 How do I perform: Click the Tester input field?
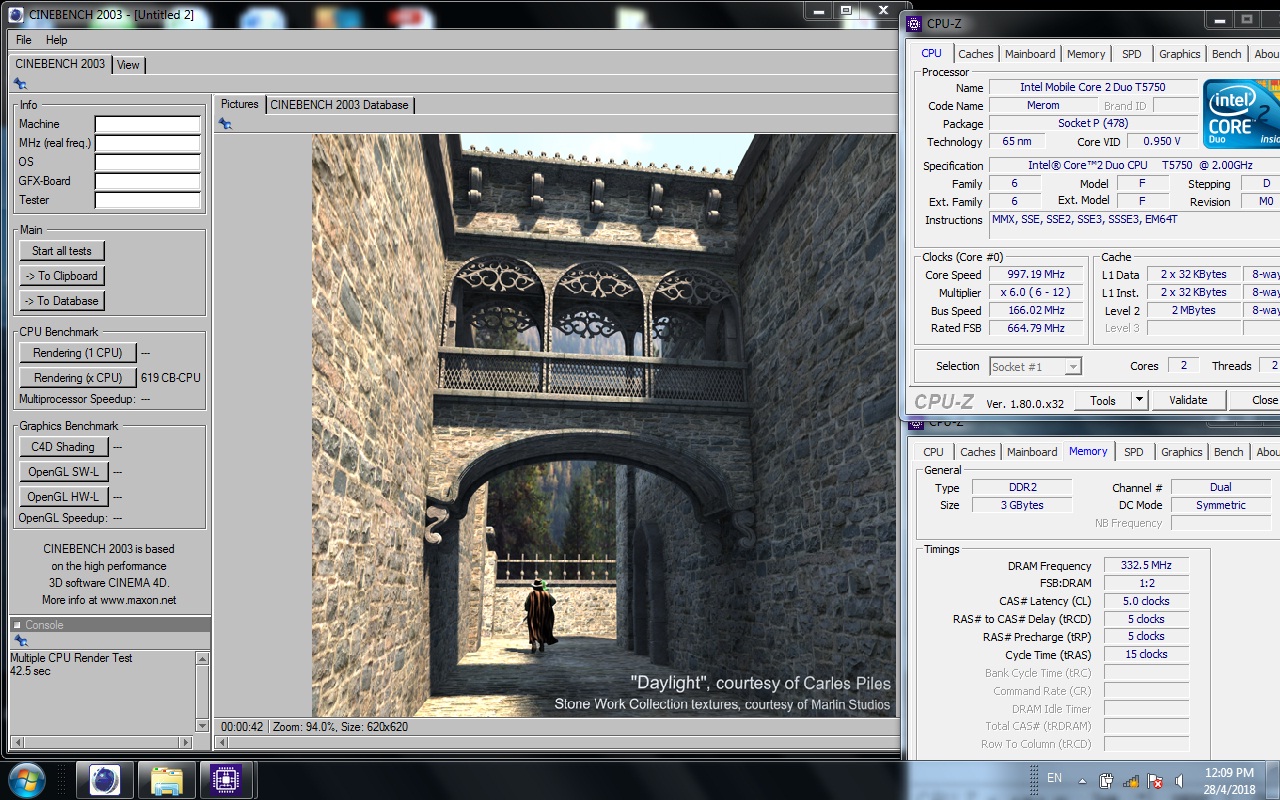148,200
